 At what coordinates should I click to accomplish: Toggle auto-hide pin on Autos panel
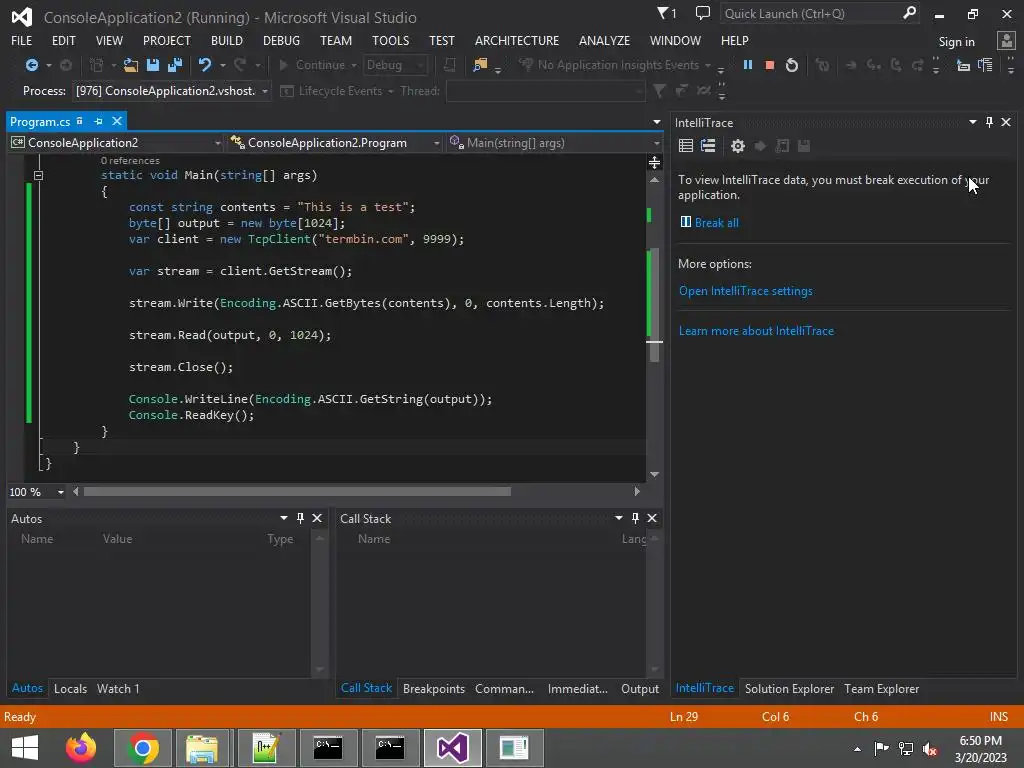click(300, 518)
